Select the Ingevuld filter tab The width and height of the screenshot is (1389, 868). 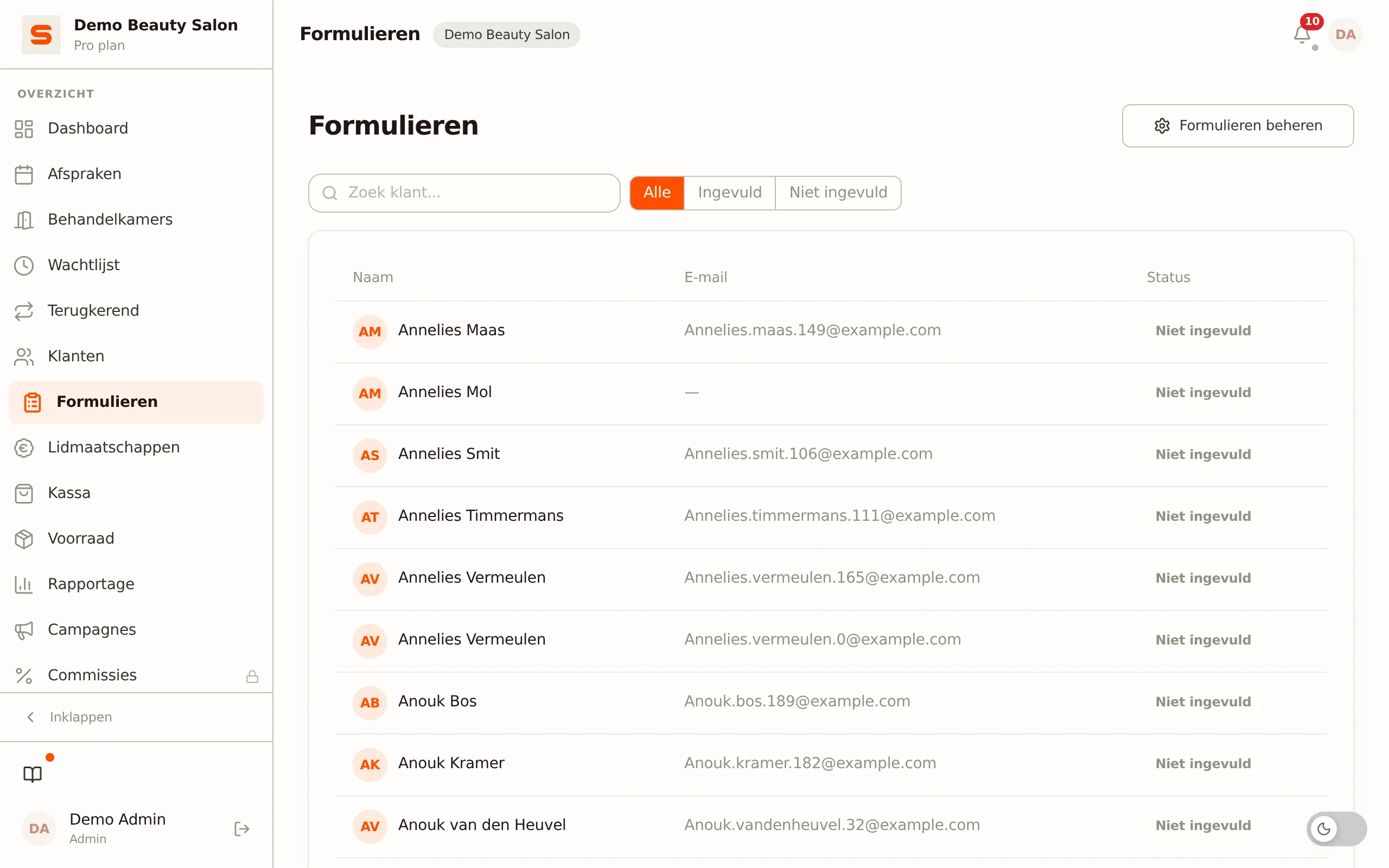click(730, 193)
